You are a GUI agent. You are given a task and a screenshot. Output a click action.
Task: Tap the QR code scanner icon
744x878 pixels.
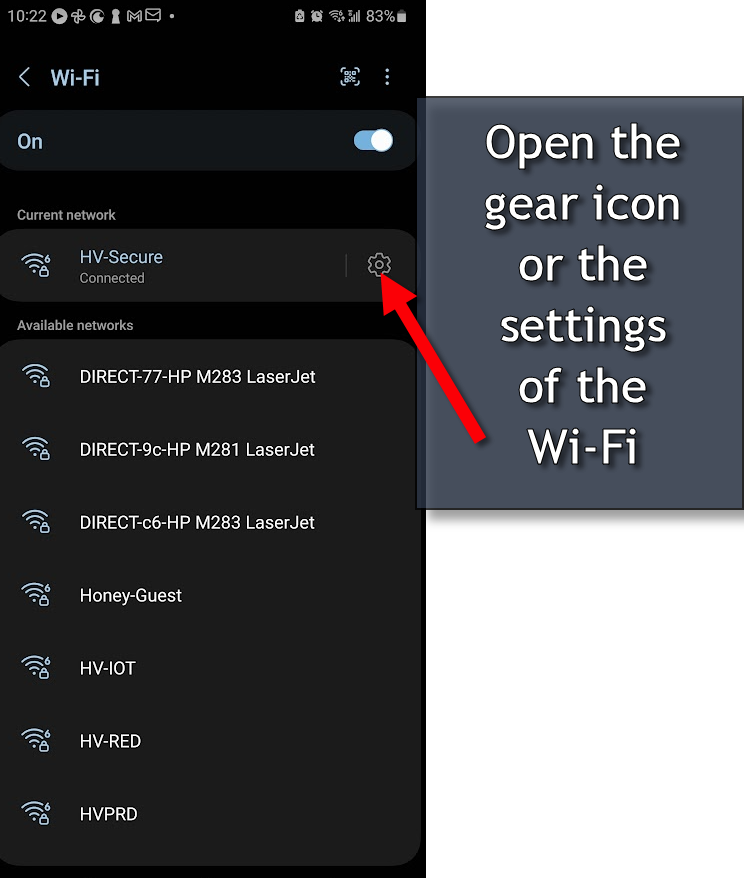coord(350,77)
